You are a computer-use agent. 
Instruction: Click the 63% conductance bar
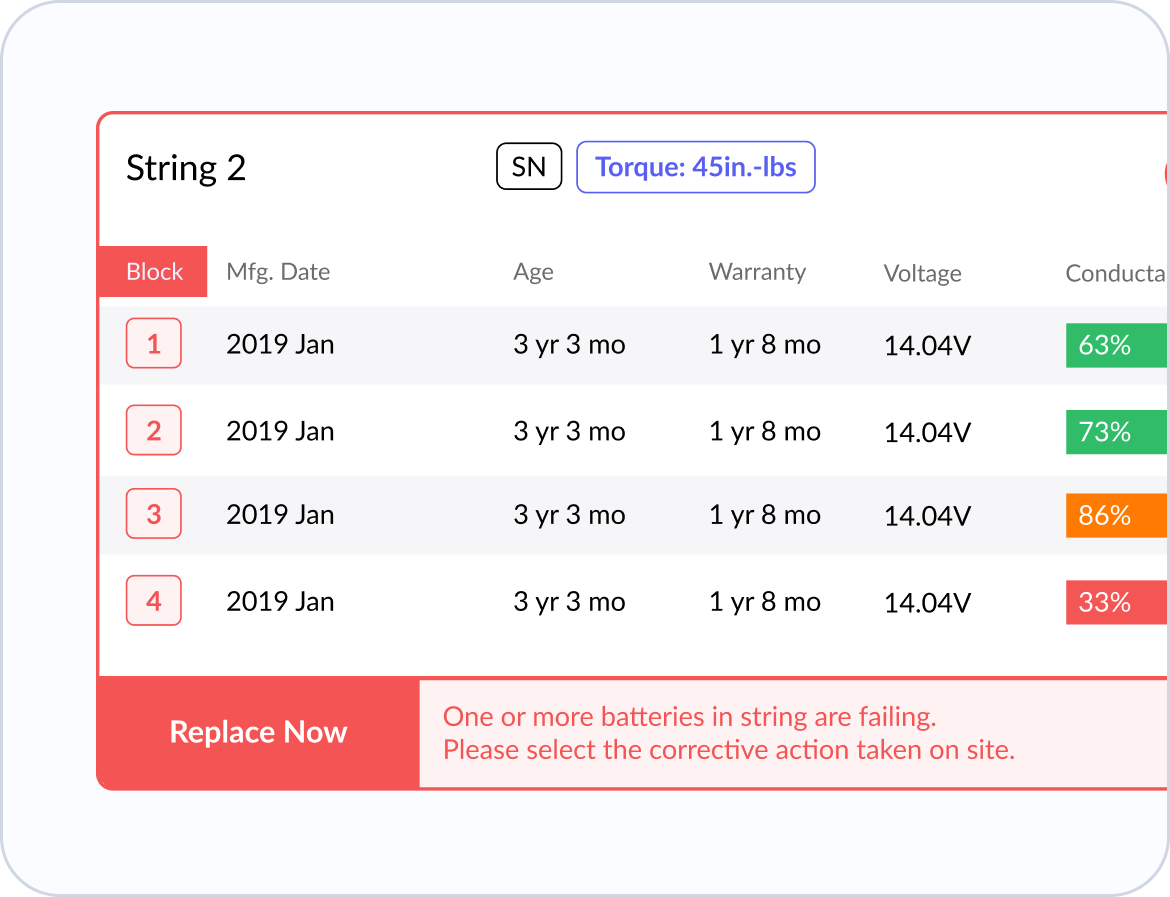pyautogui.click(x=1117, y=345)
